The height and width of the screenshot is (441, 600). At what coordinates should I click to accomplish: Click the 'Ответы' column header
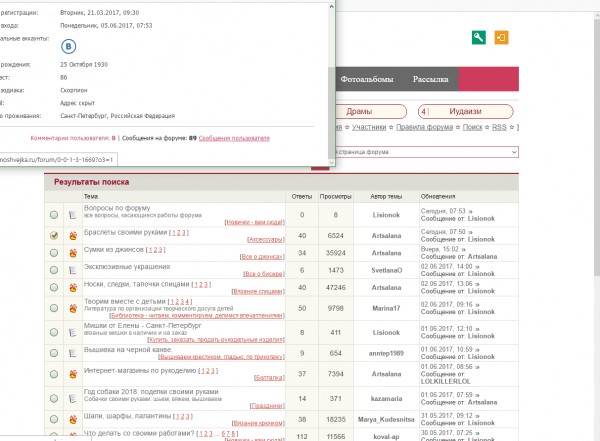[302, 196]
